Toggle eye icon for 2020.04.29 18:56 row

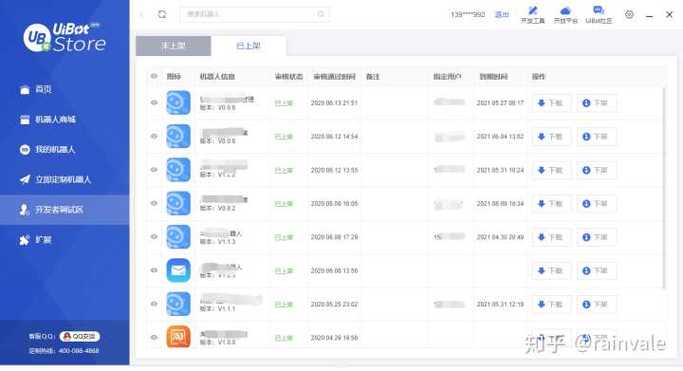point(154,337)
